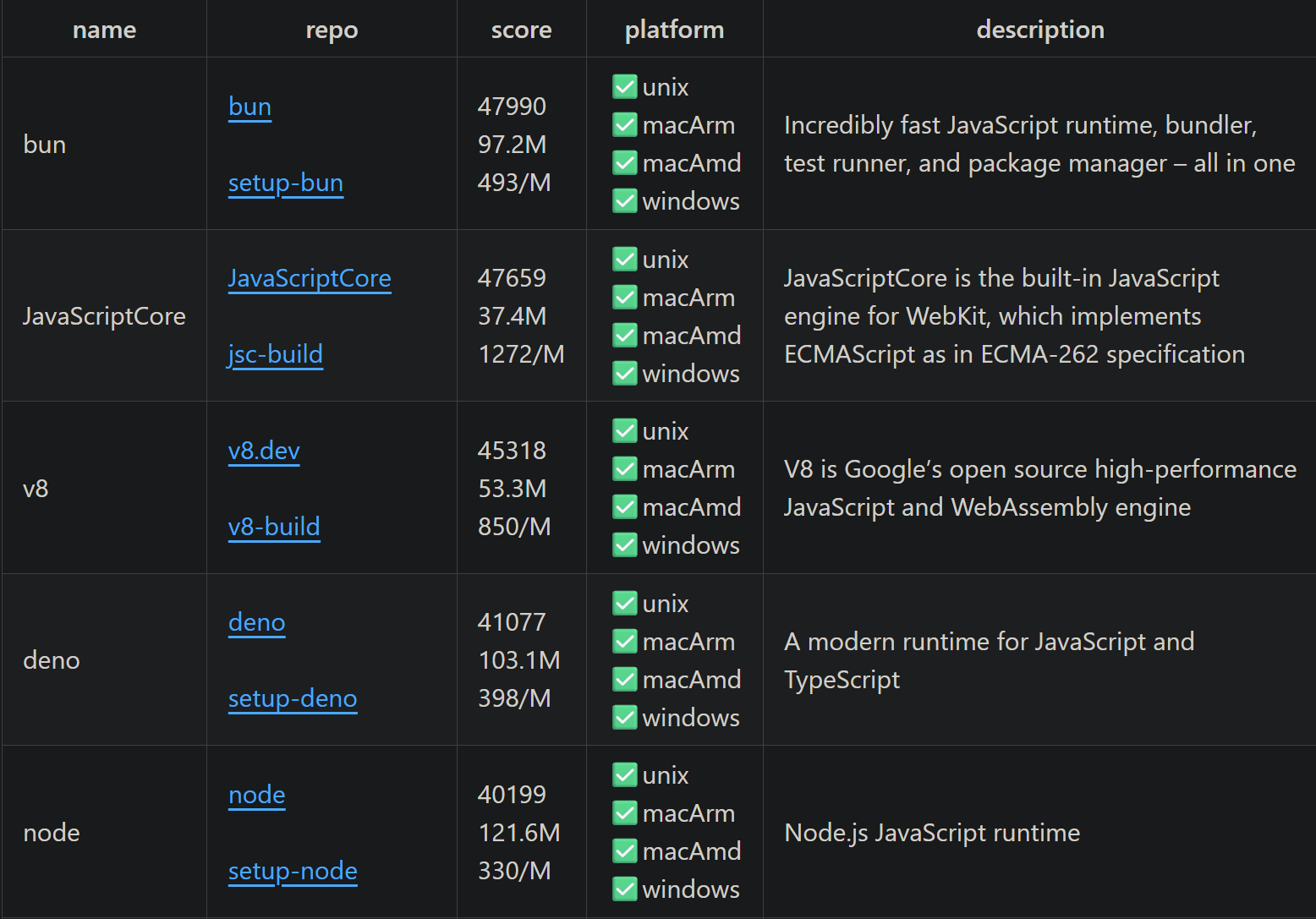The image size is (1316, 919).
Task: Open the setup-node link
Action: click(x=293, y=871)
